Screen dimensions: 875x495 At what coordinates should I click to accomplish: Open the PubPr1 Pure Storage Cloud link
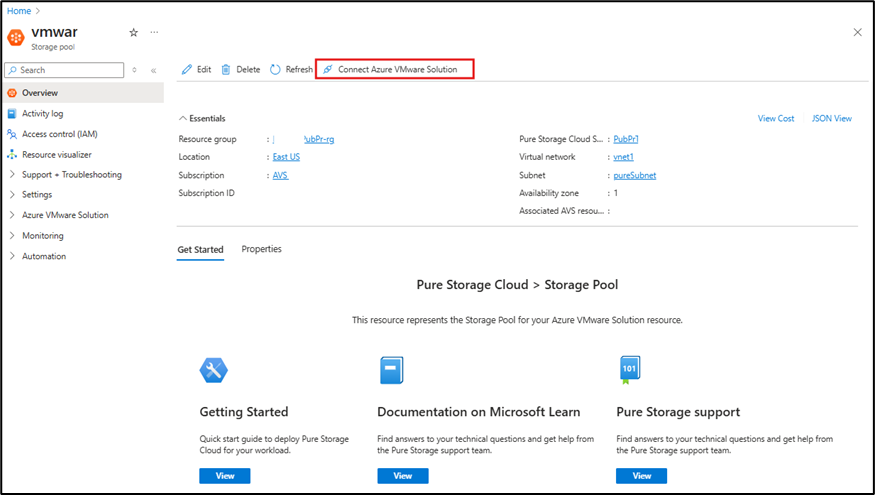click(626, 139)
